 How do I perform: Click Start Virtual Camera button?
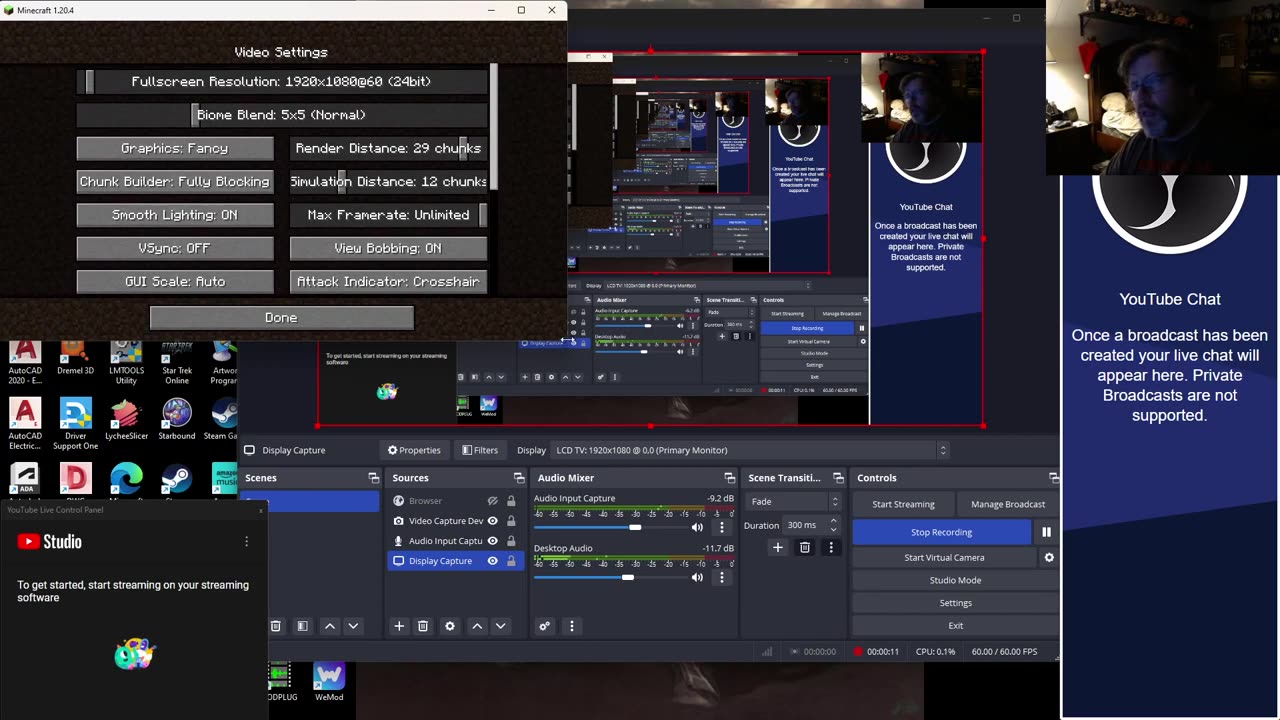[944, 557]
